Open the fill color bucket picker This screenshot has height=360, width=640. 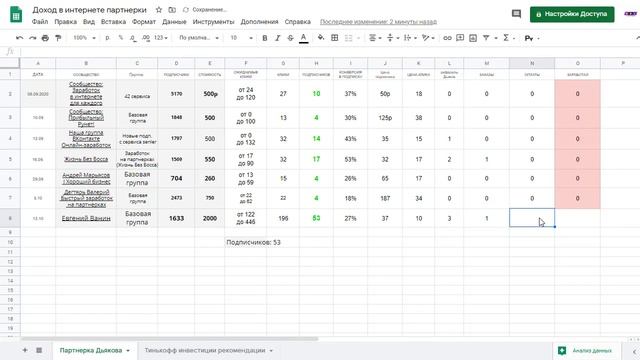(321, 38)
